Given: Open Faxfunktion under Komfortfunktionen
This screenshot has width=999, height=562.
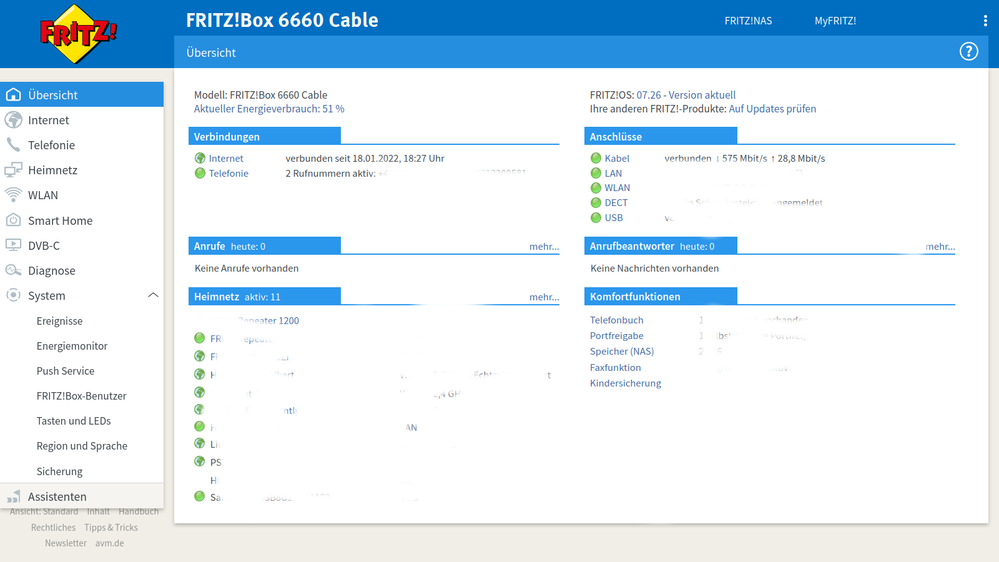Looking at the screenshot, I should click(x=615, y=368).
